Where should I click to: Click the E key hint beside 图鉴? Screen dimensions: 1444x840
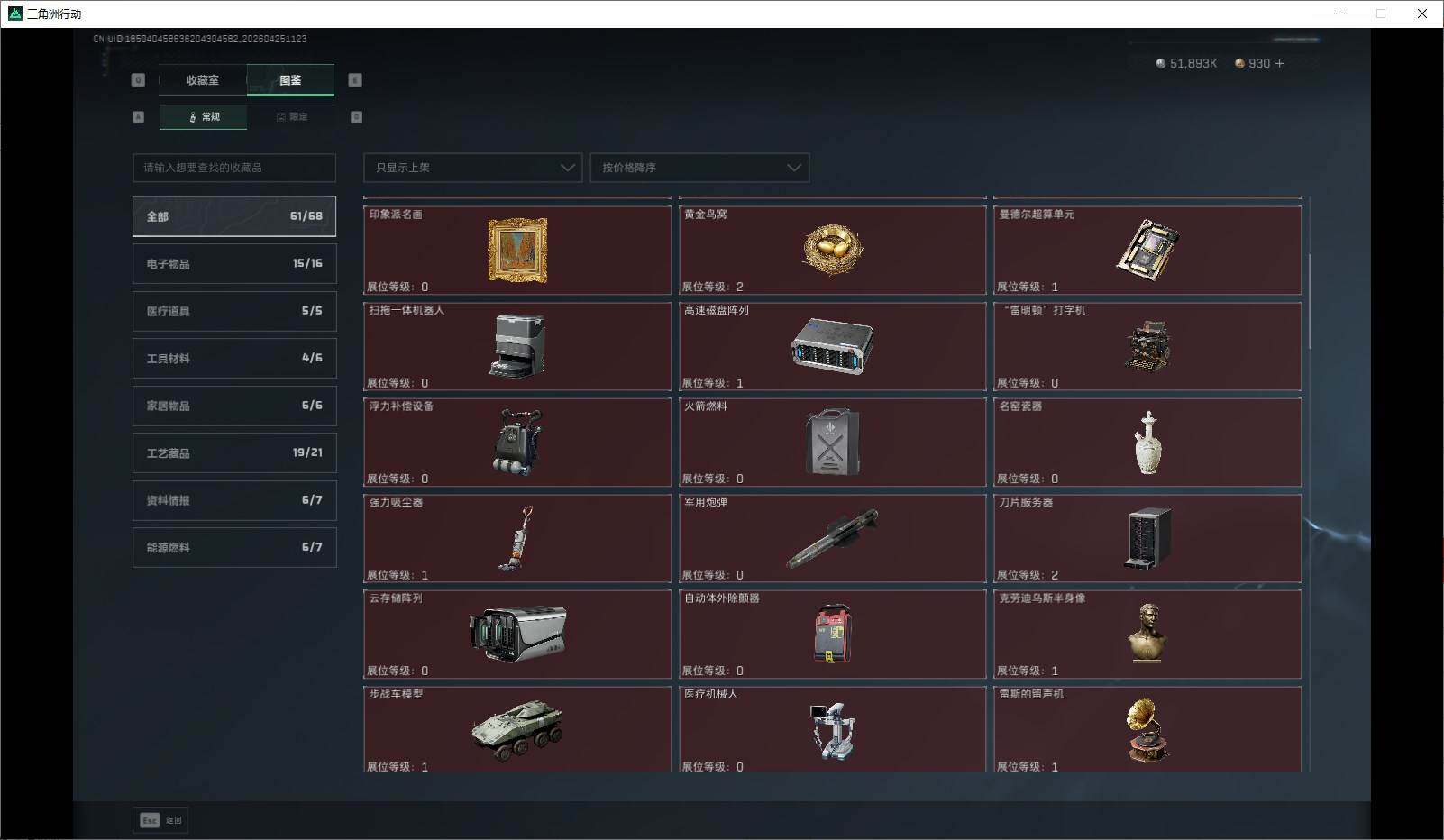pos(355,80)
